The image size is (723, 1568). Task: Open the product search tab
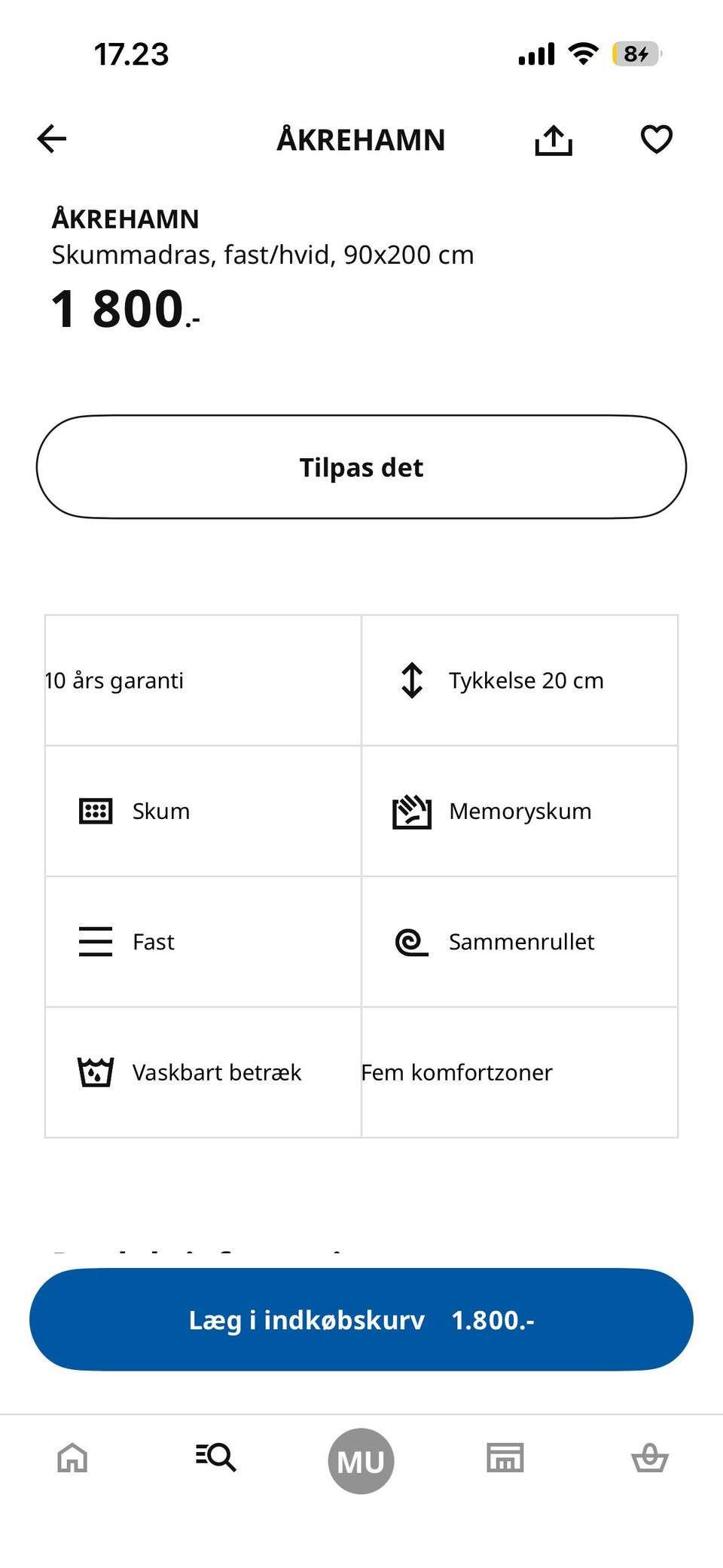tap(216, 1457)
